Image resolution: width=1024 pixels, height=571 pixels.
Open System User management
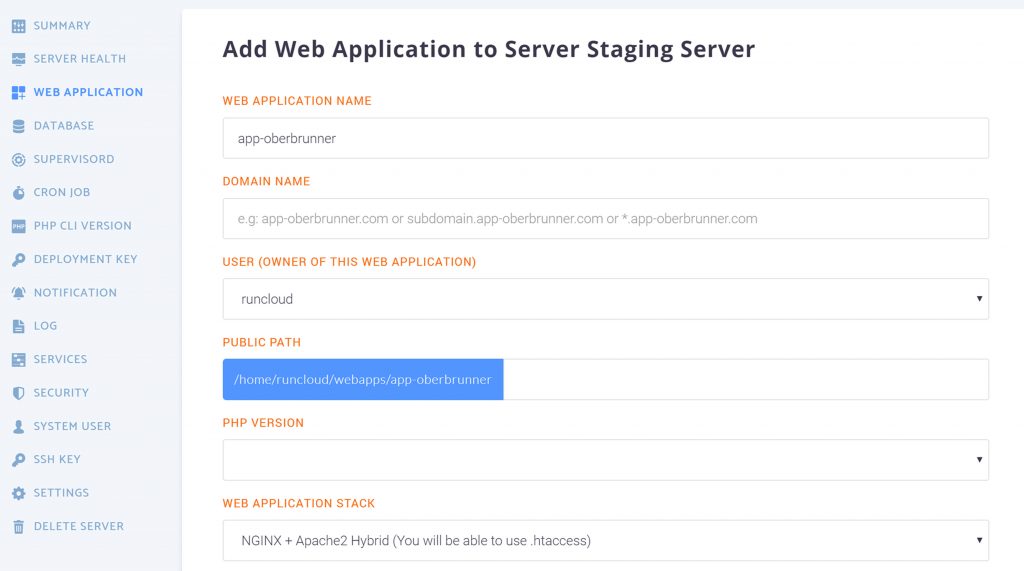coord(72,426)
